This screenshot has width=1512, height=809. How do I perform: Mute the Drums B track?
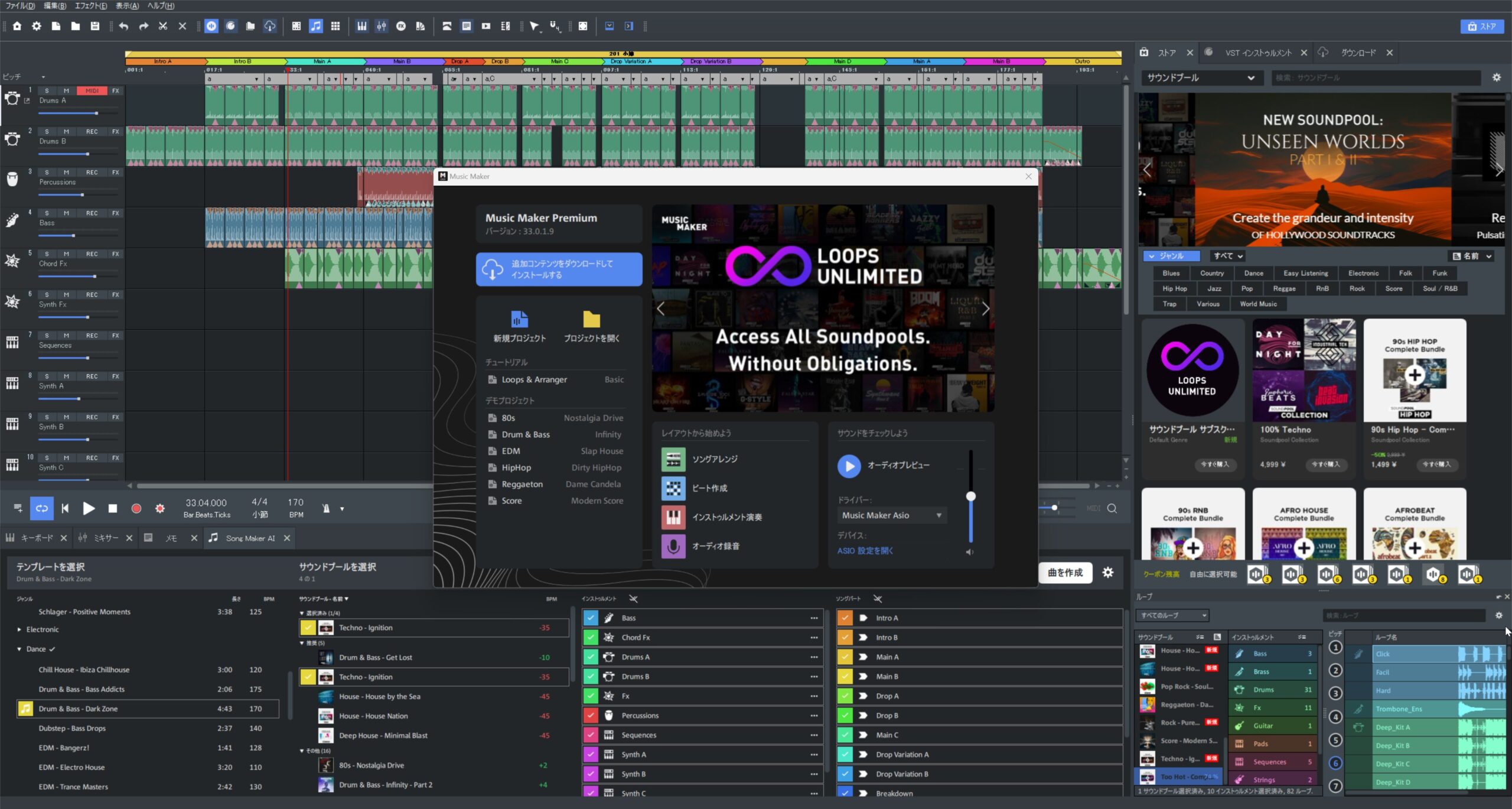(x=67, y=131)
